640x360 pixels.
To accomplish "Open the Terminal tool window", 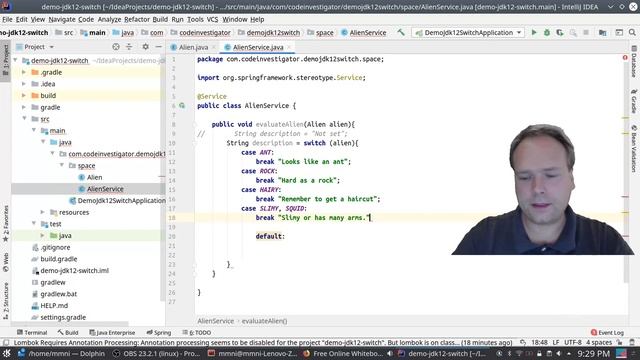I will pyautogui.click(x=32, y=332).
